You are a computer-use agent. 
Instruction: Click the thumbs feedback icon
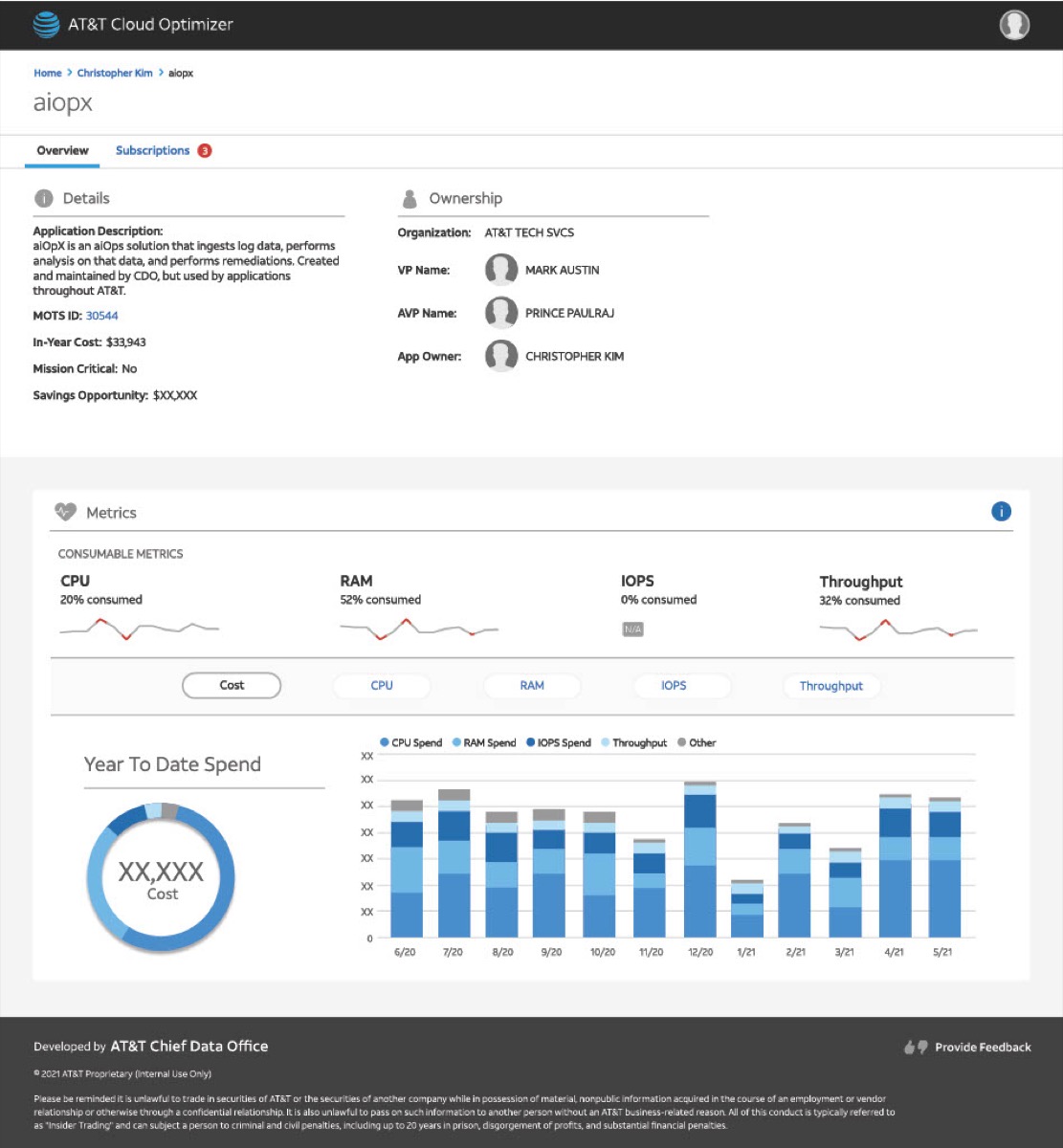[916, 1048]
